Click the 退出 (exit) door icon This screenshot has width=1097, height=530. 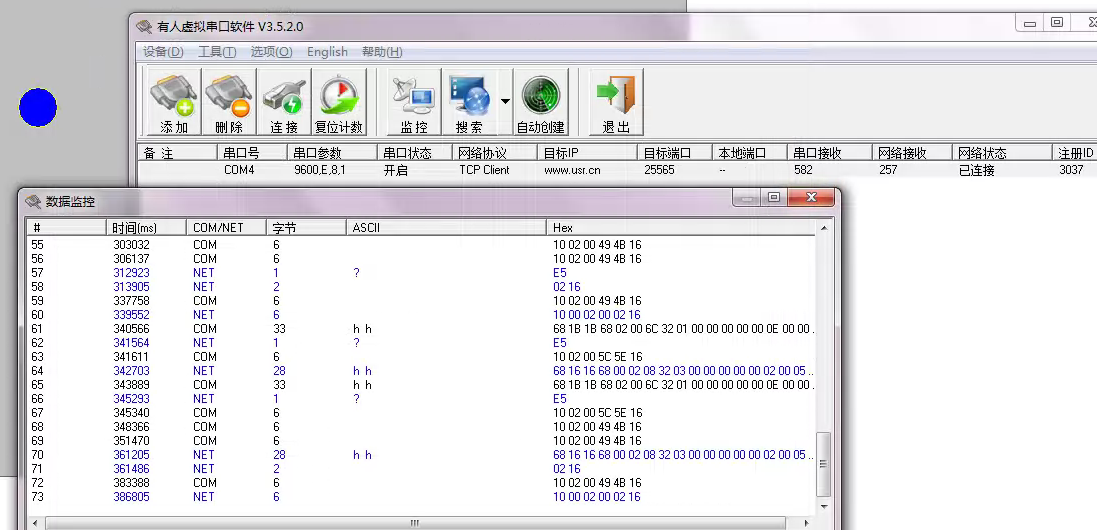coord(616,102)
